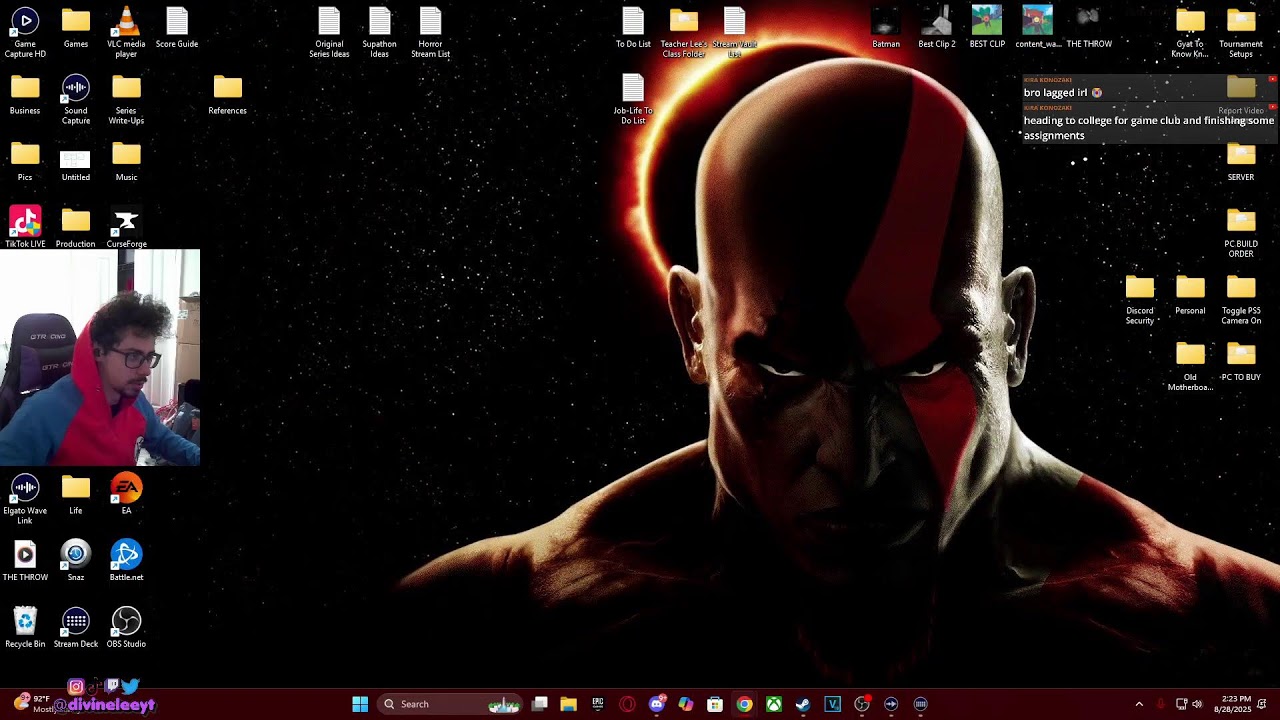Open the Production folder
The height and width of the screenshot is (720, 1280).
pos(76,227)
